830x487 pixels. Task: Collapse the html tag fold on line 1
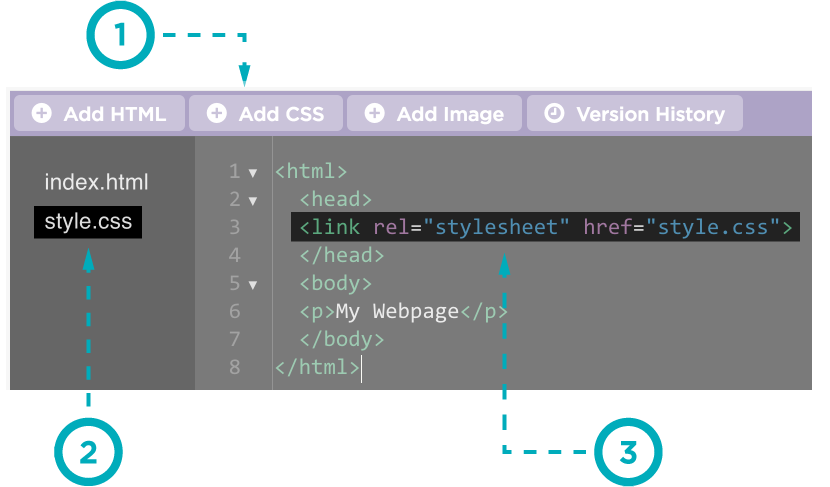pos(252,172)
